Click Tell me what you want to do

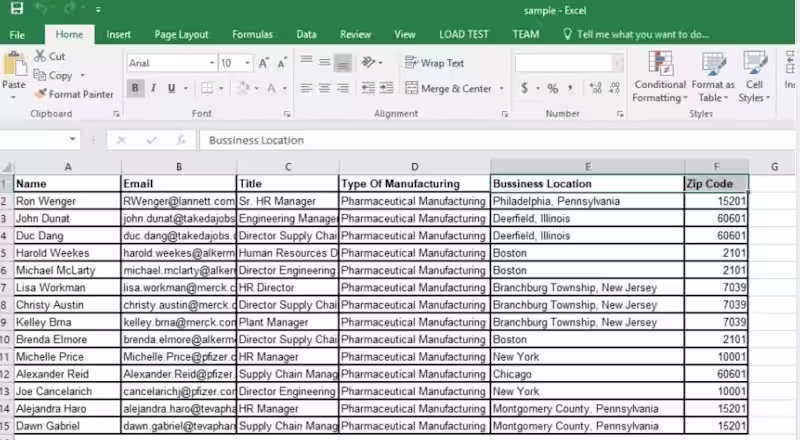coord(636,35)
